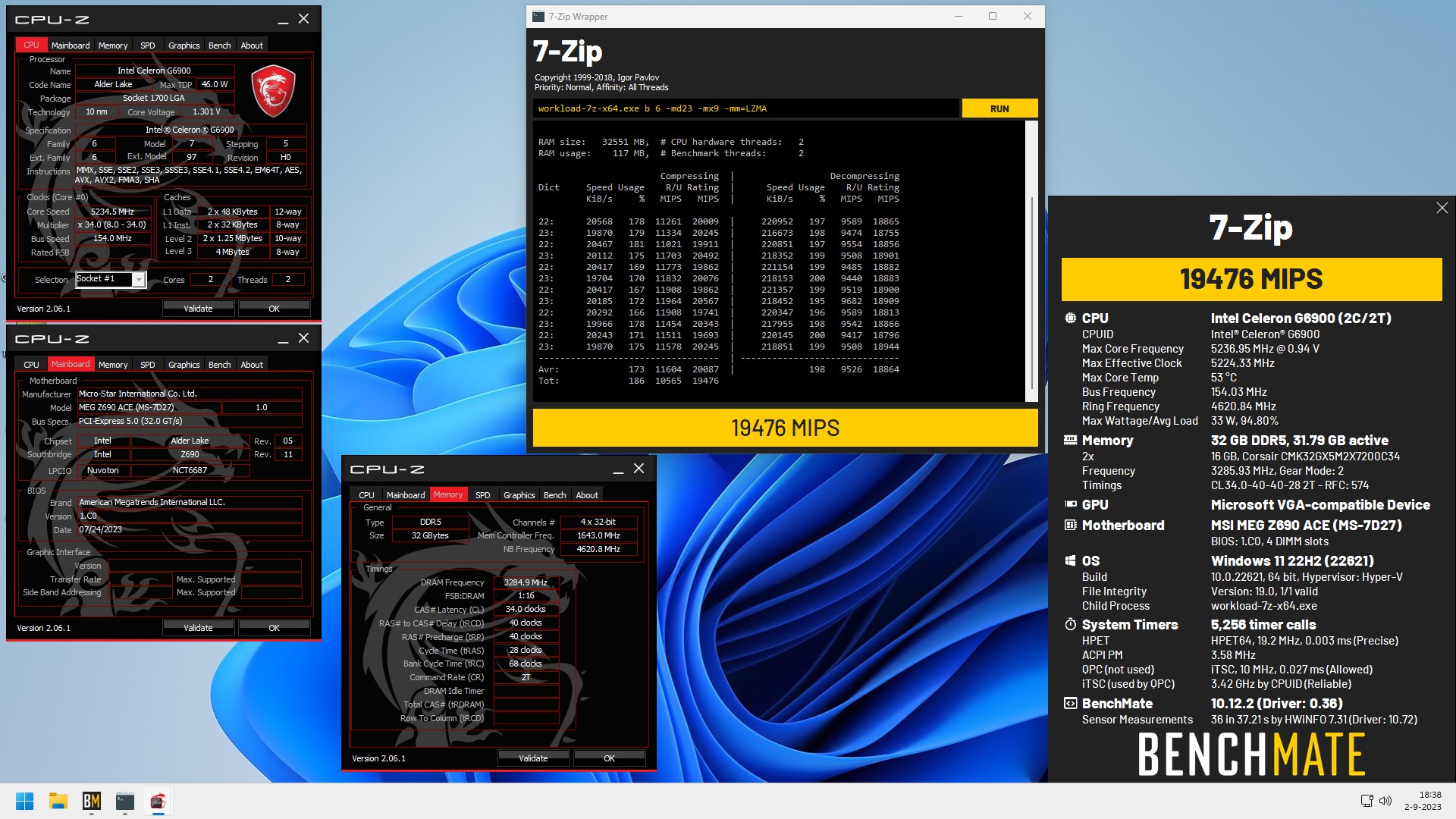This screenshot has height=819, width=1456.
Task: Open BenchMate taskbar icon
Action: 92,801
